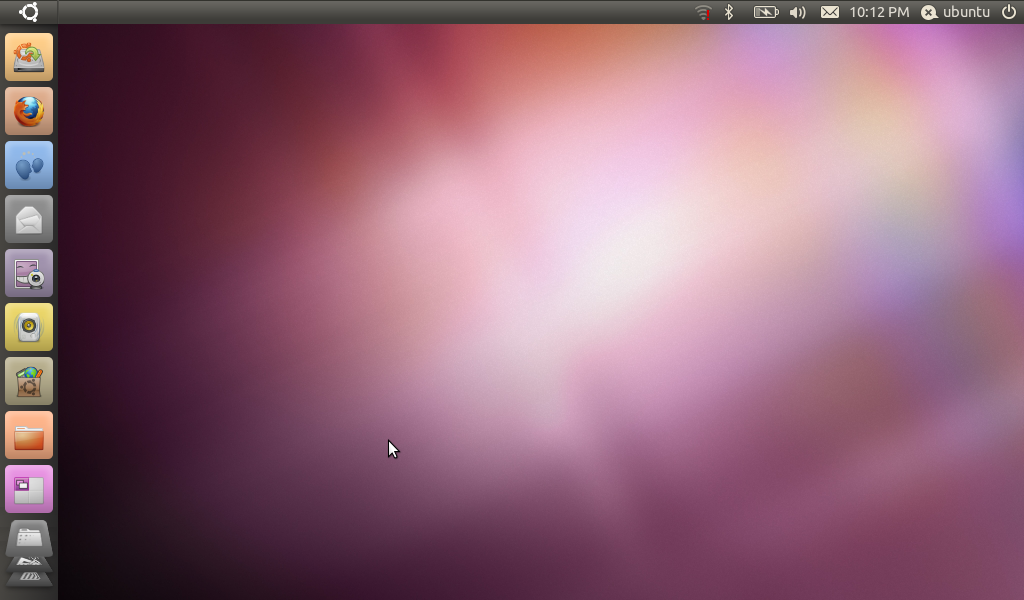Launch the Install Ubuntu icon
Viewport: 1024px width, 600px height.
pyautogui.click(x=29, y=57)
